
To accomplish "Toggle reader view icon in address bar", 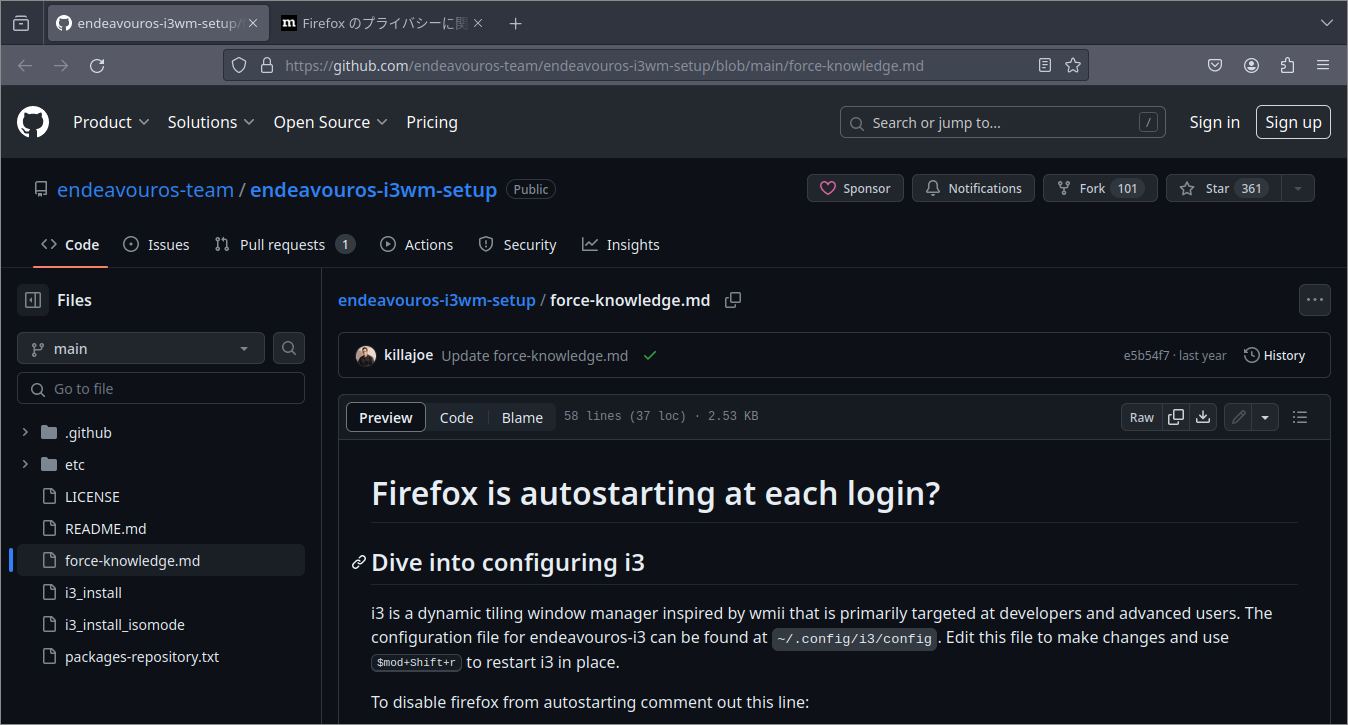I will (1045, 65).
